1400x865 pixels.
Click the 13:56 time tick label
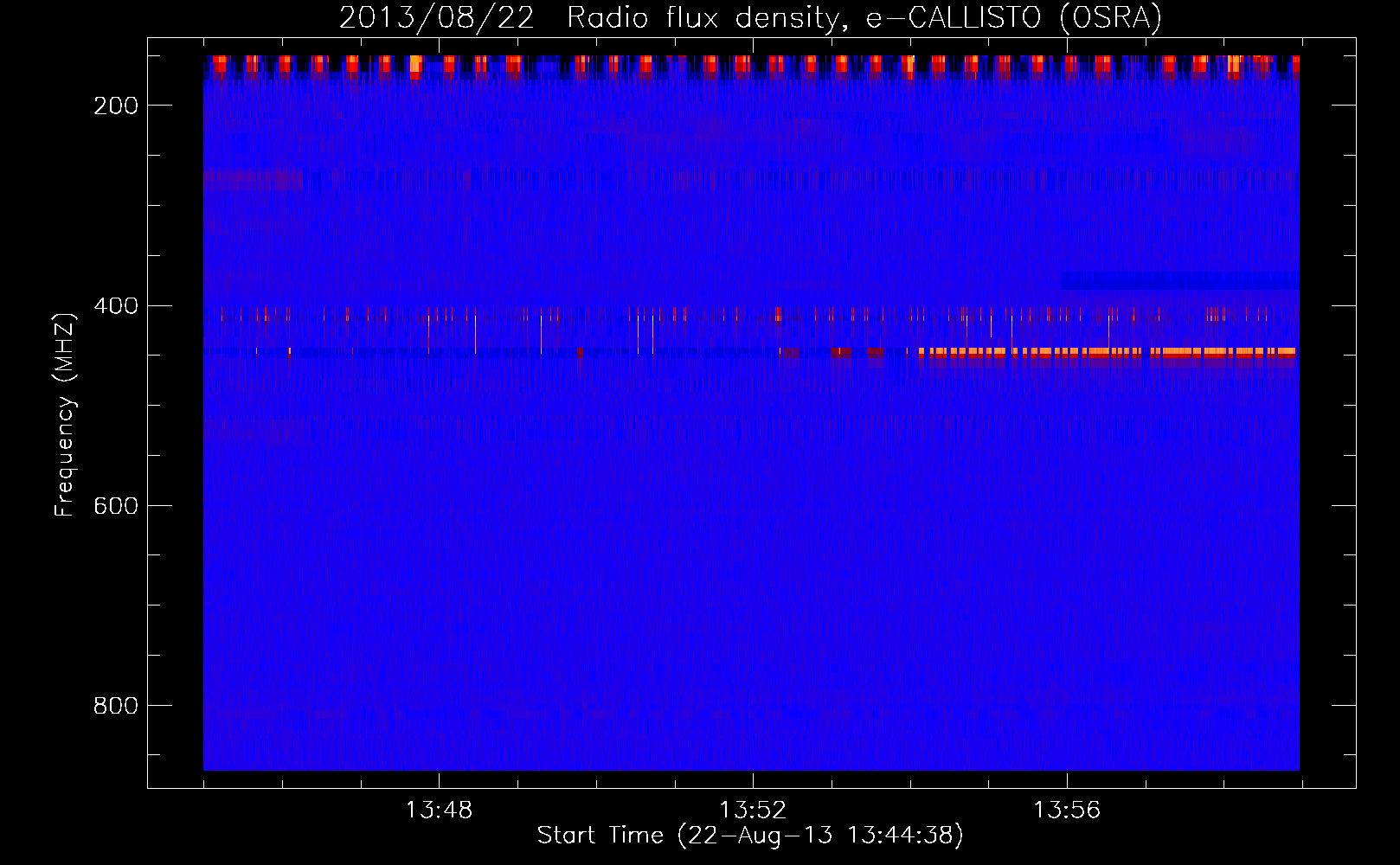pyautogui.click(x=1067, y=810)
